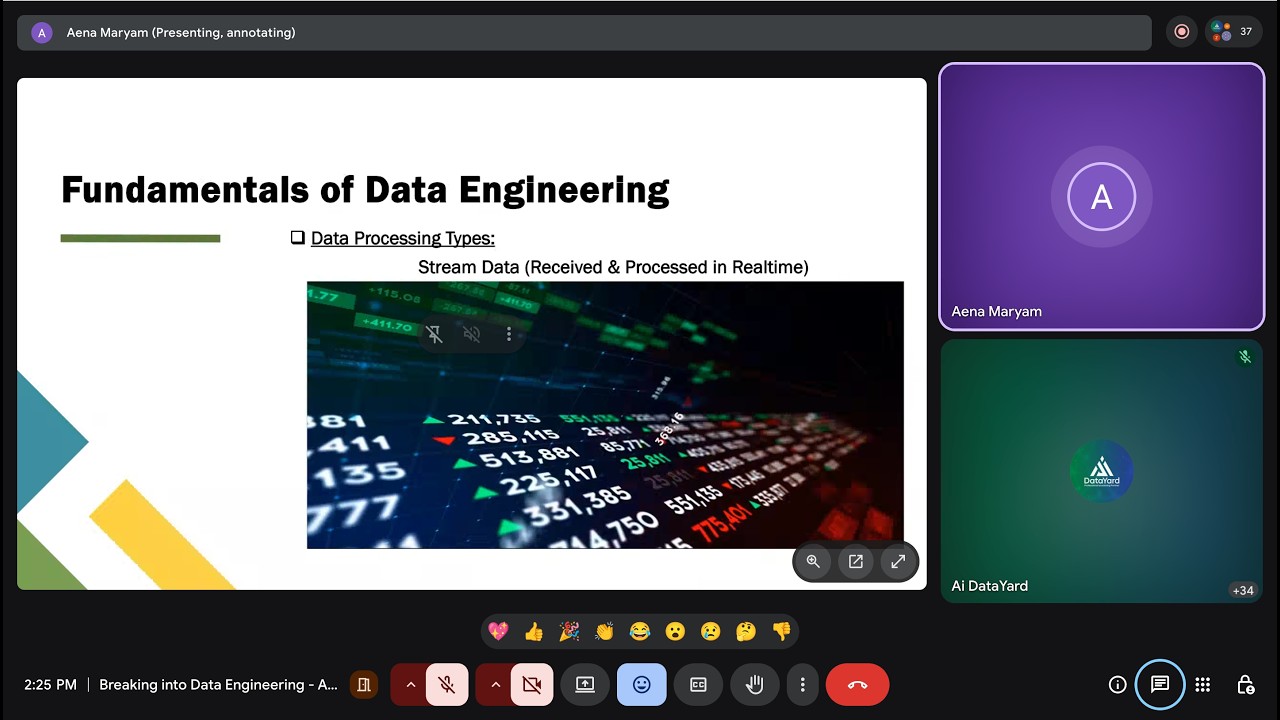
Task: Open participants list showing 37
Action: point(1234,32)
